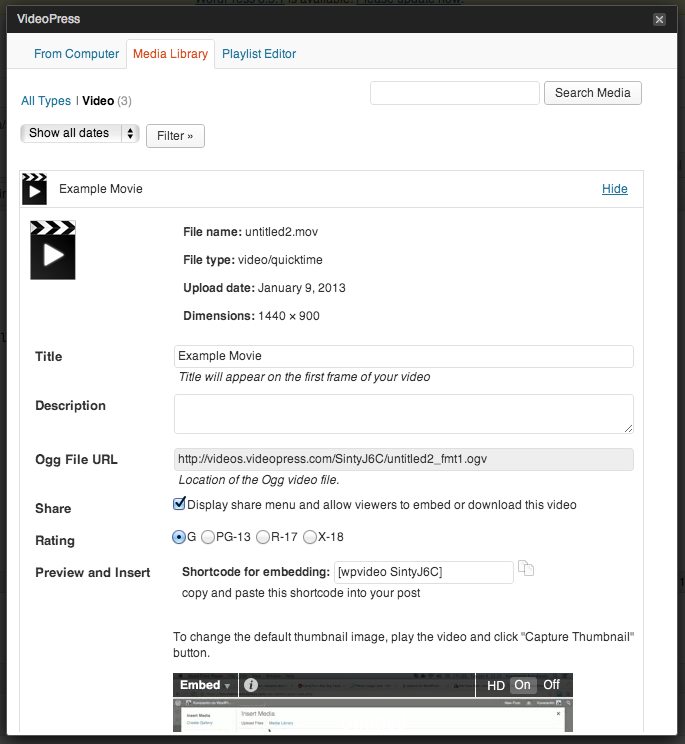Open the Playlist Editor tab

[x=259, y=54]
